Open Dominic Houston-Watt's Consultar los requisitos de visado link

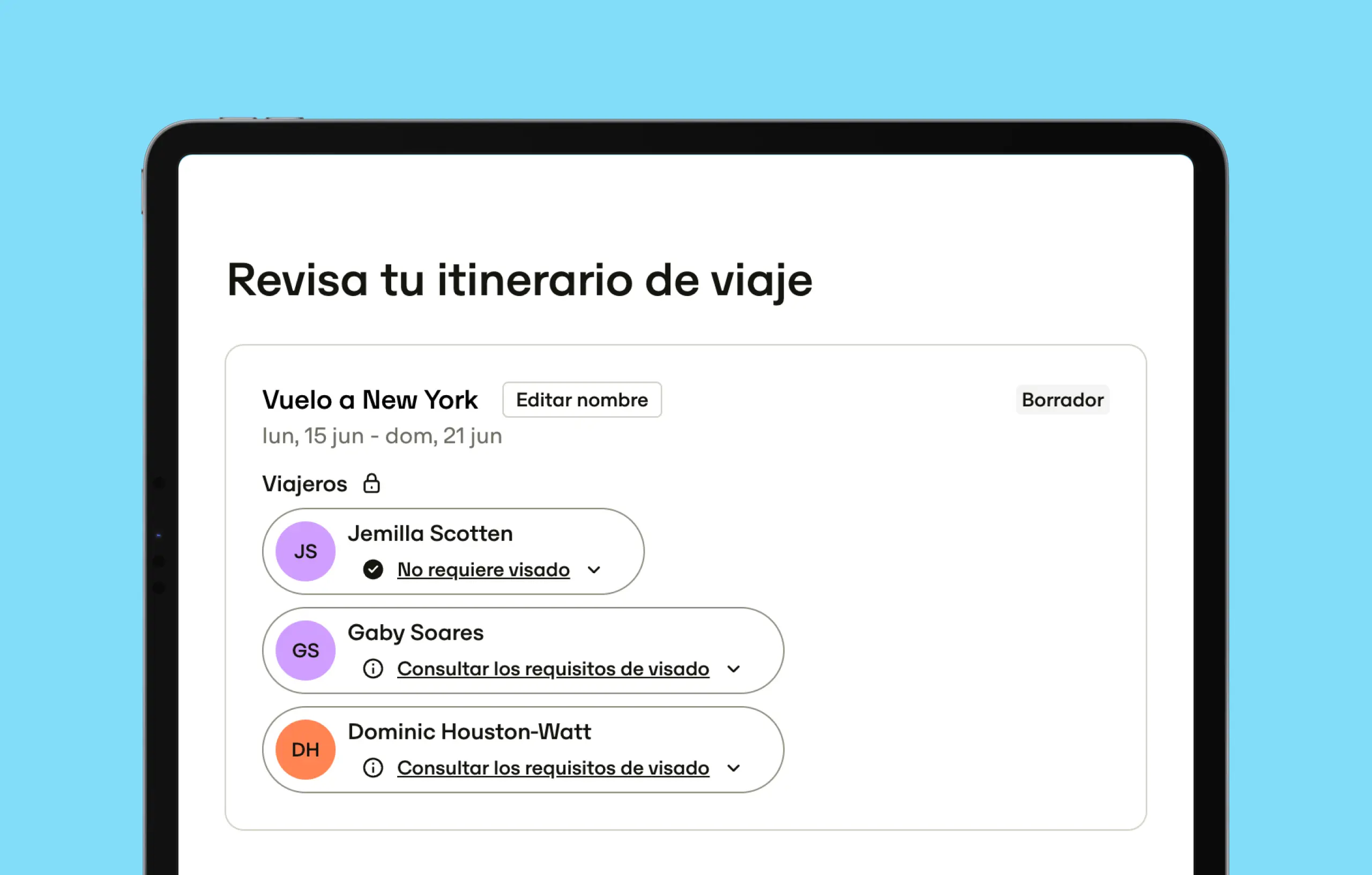pos(553,768)
